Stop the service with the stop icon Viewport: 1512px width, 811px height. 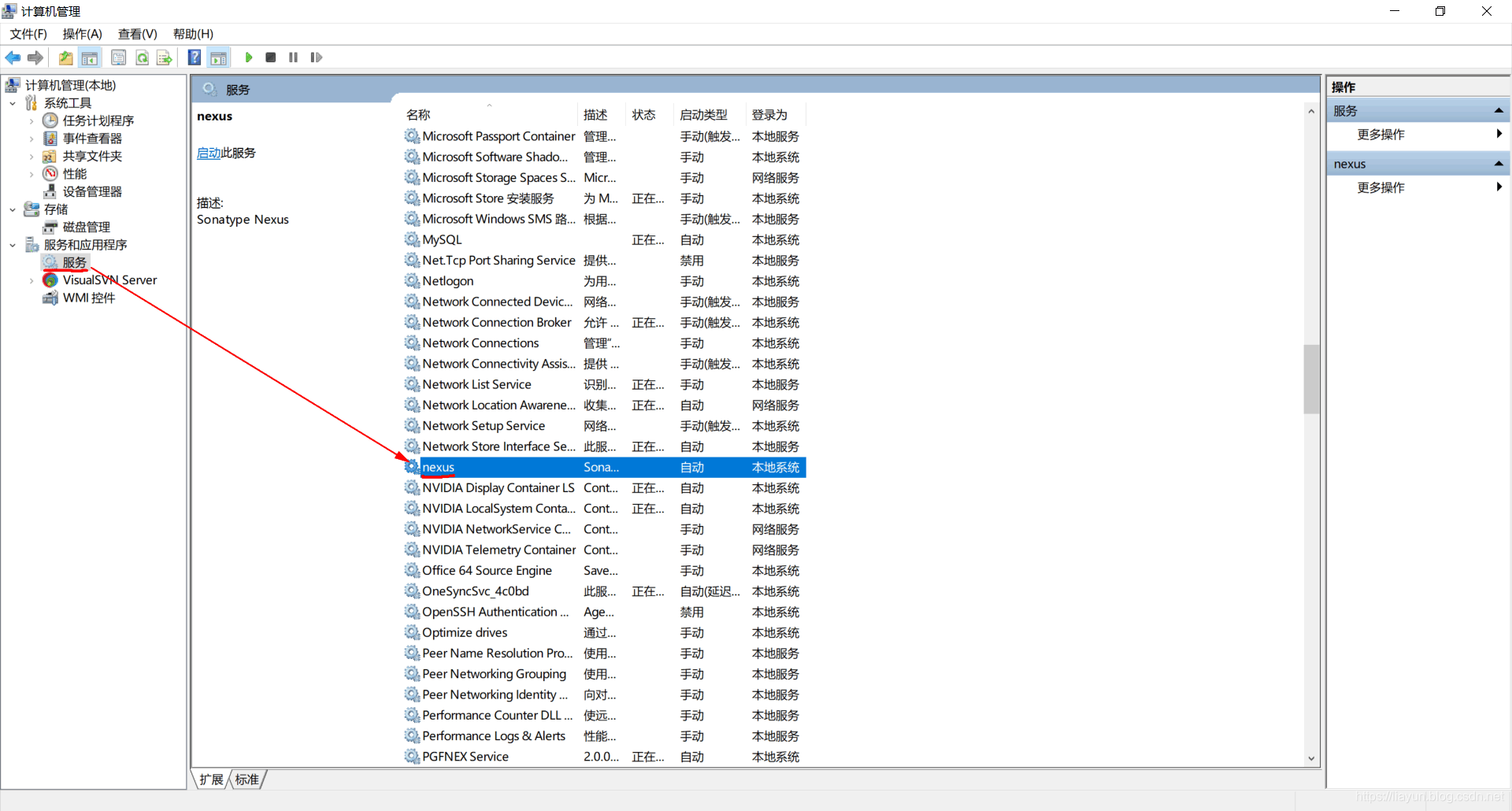point(271,57)
